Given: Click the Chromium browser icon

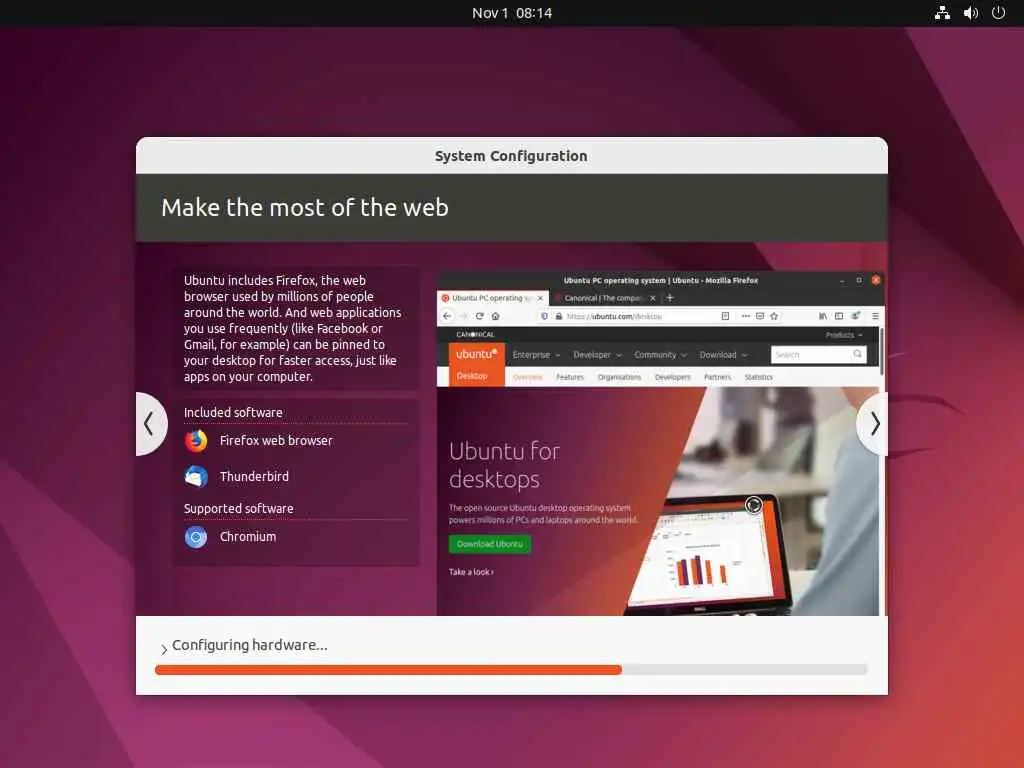Looking at the screenshot, I should pos(196,537).
